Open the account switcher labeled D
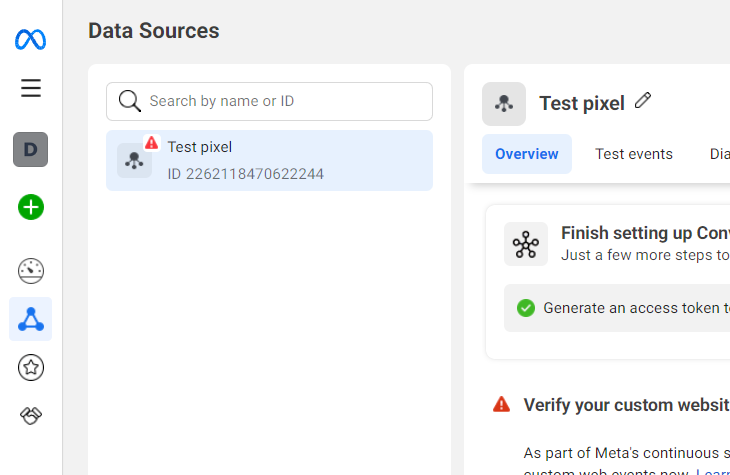 pyautogui.click(x=30, y=150)
